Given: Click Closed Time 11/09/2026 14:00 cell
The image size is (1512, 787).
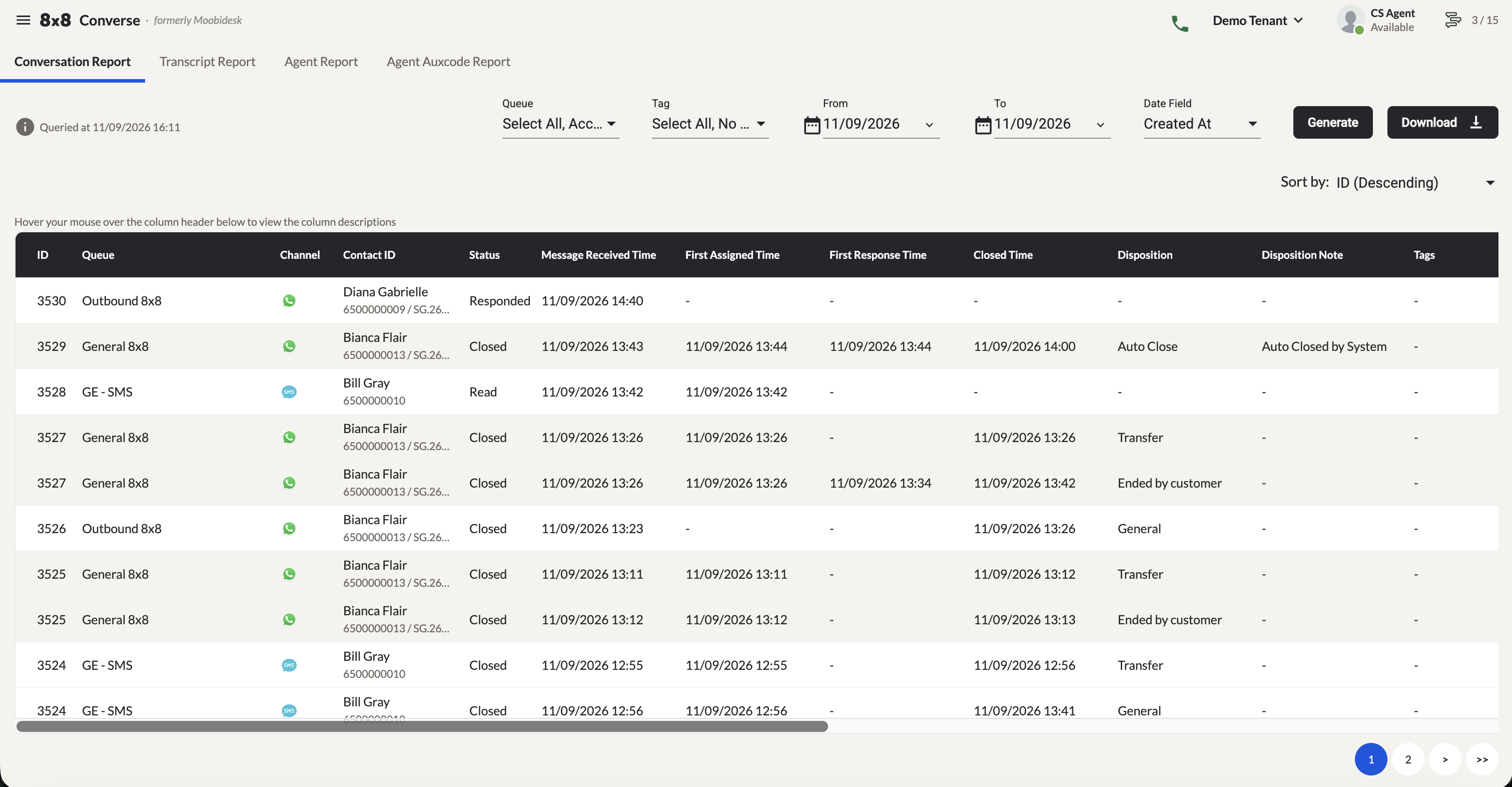Looking at the screenshot, I should [1024, 346].
